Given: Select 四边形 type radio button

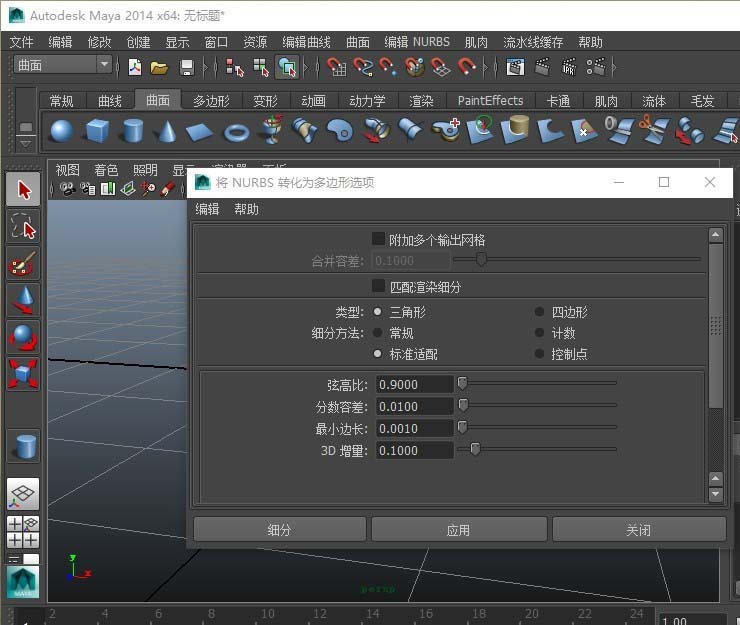Looking at the screenshot, I should tap(540, 312).
